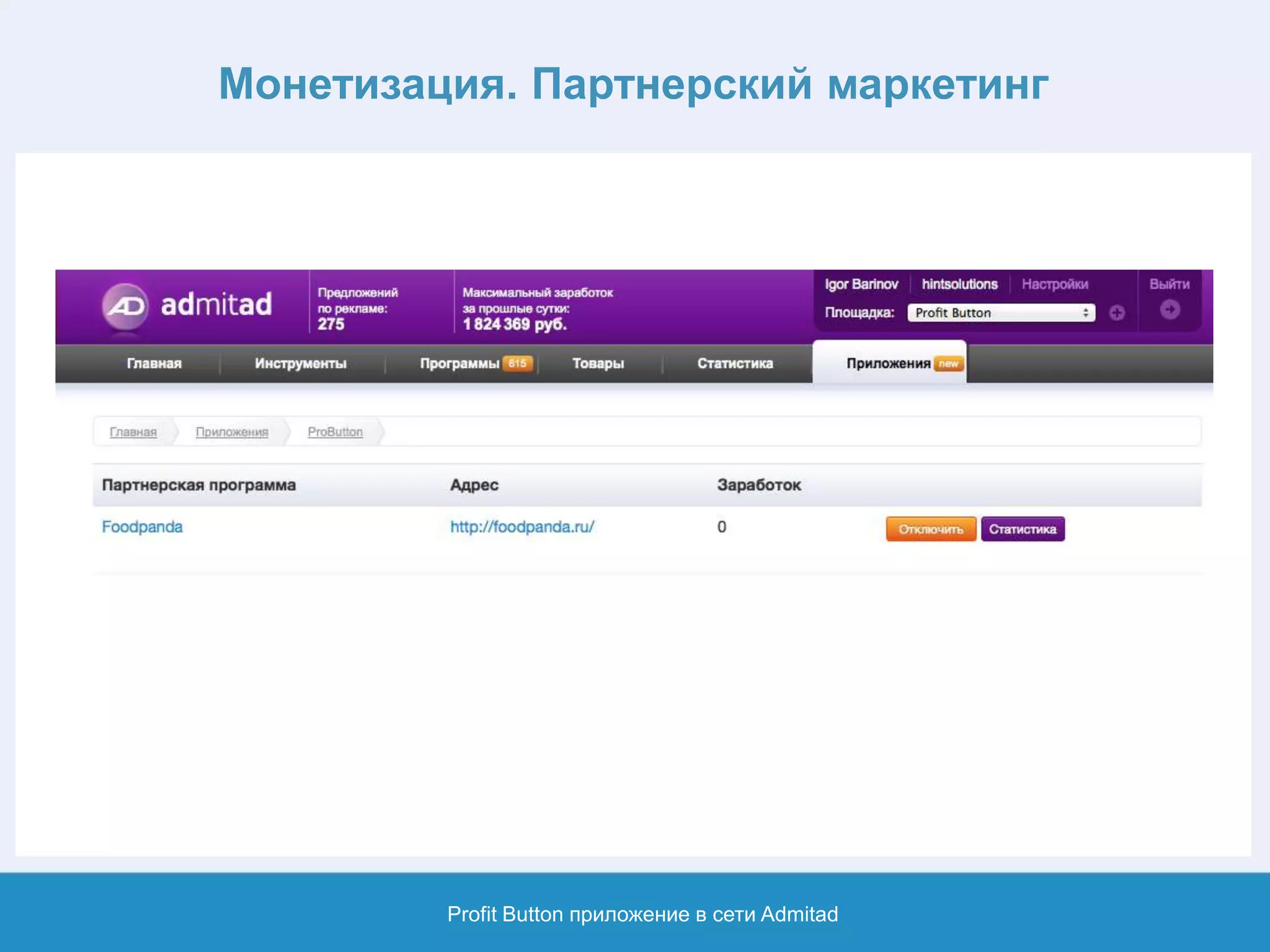
Task: Open the Площадка Profit Button dropdown
Action: (1001, 313)
